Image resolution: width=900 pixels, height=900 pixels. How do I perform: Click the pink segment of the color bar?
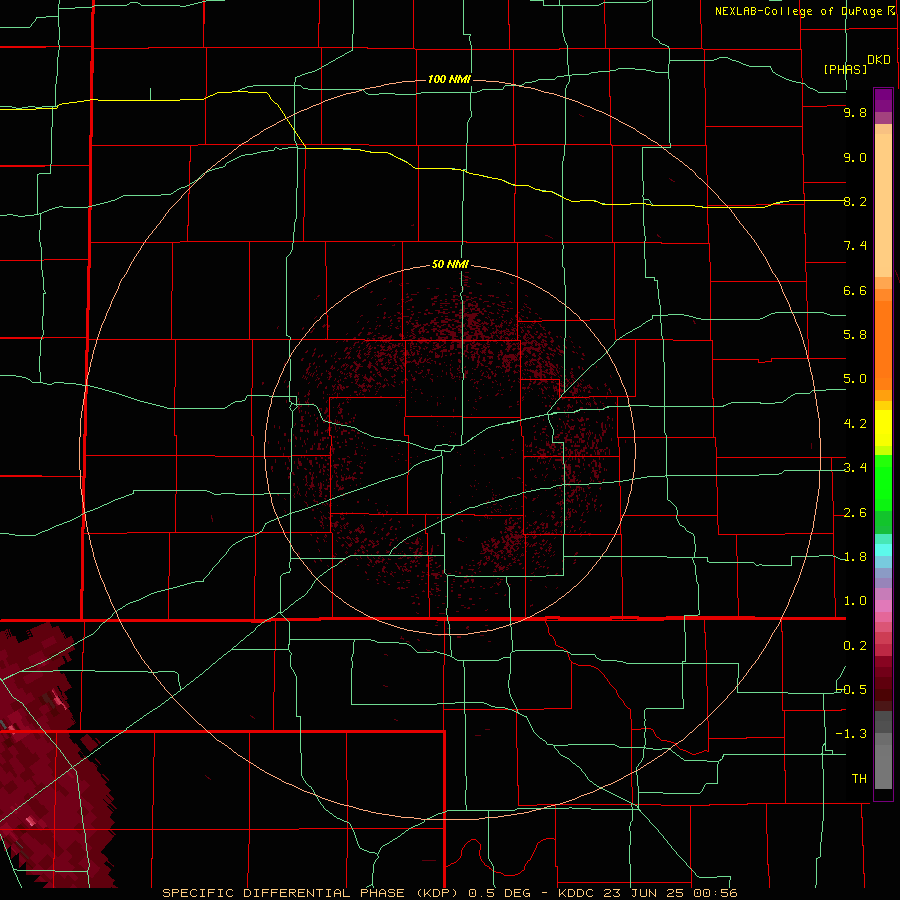tap(883, 606)
